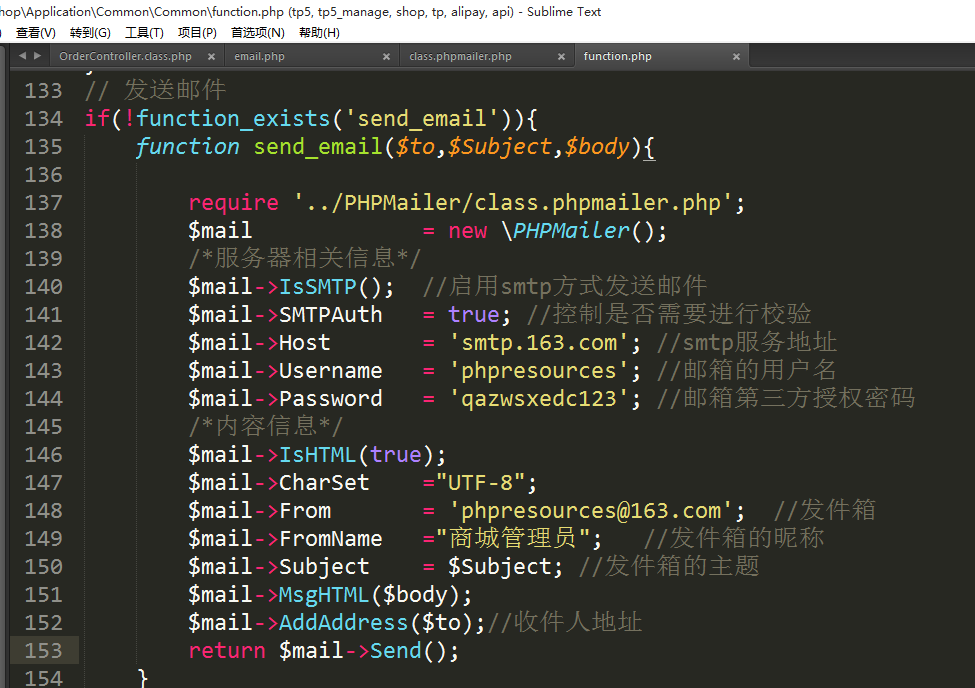Click the tab scroll left arrow

coord(22,56)
